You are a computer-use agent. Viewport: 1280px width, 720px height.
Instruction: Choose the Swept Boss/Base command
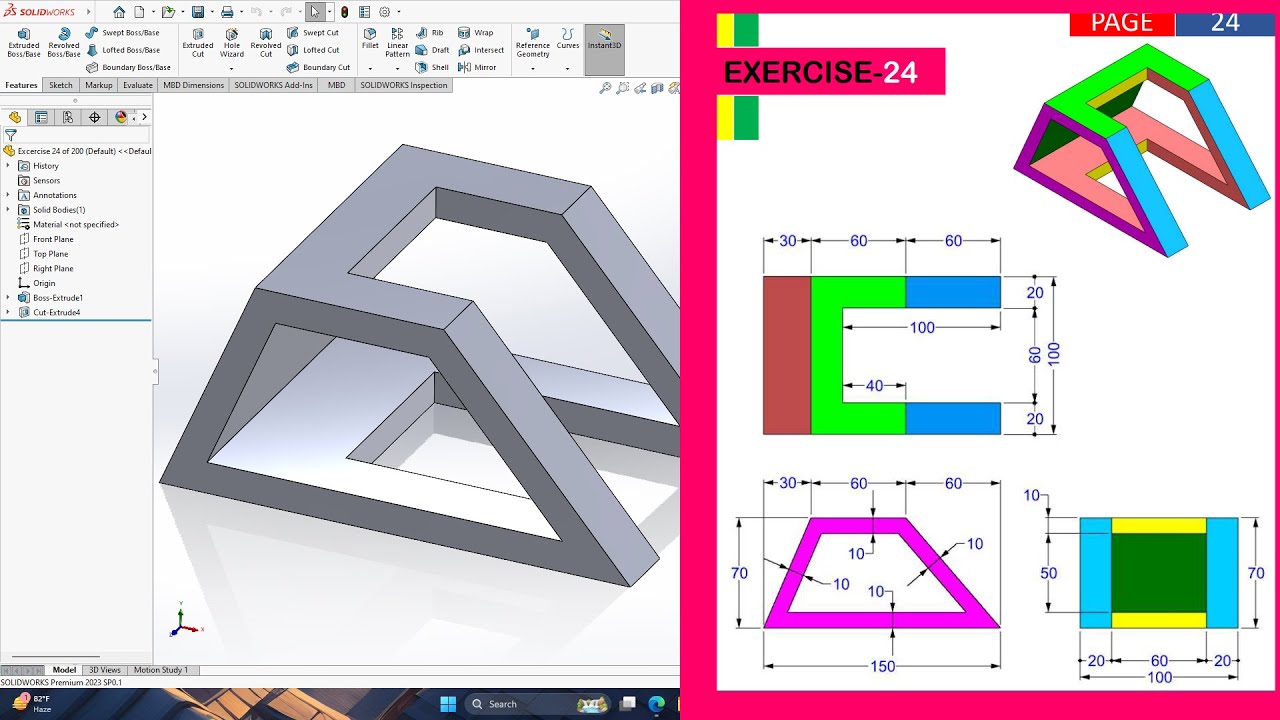click(x=122, y=33)
